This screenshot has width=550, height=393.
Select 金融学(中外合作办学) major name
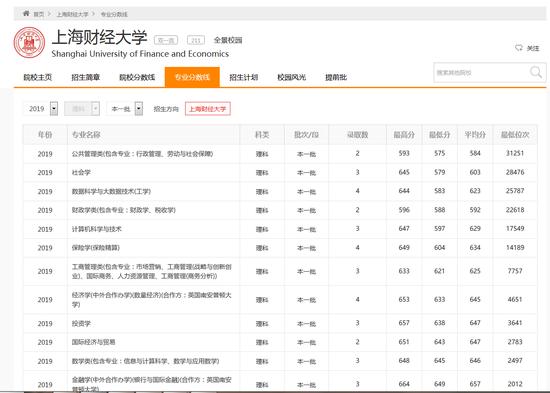click(x=152, y=384)
